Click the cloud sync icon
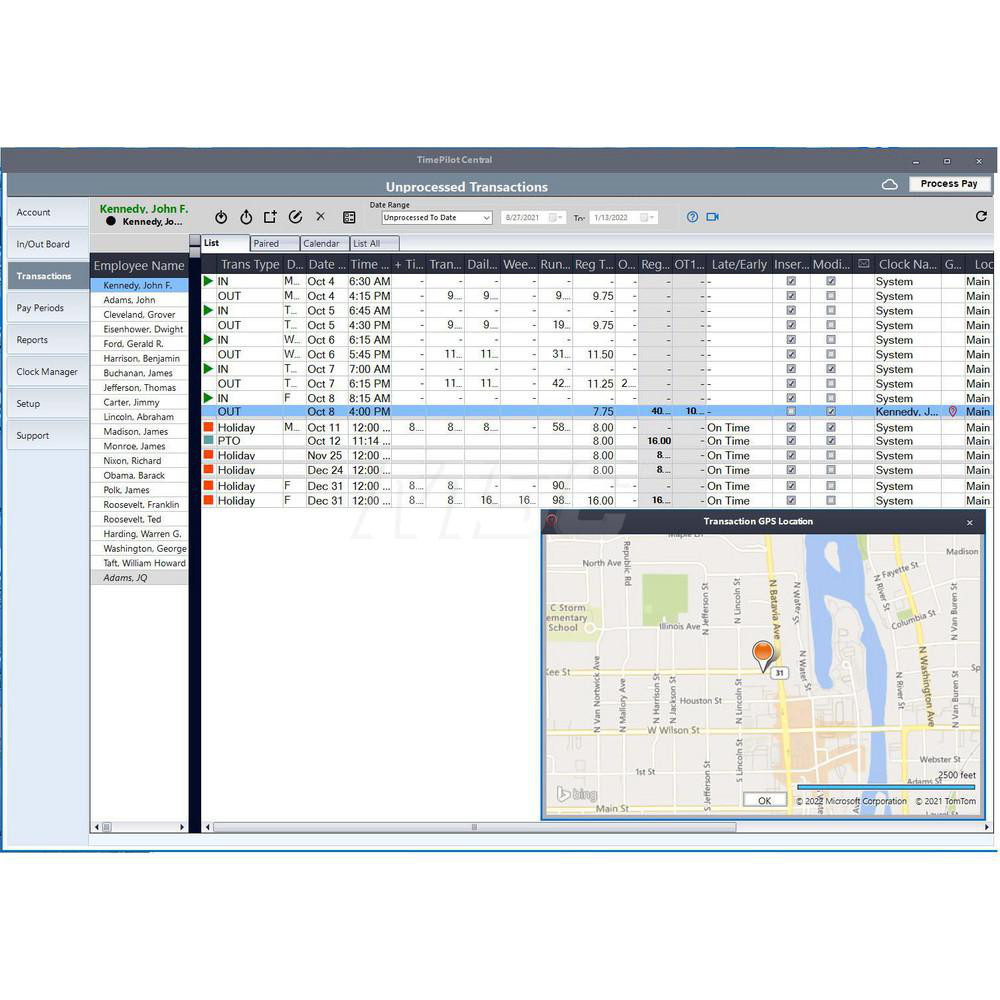Viewport: 1000px width, 1000px height. tap(889, 184)
